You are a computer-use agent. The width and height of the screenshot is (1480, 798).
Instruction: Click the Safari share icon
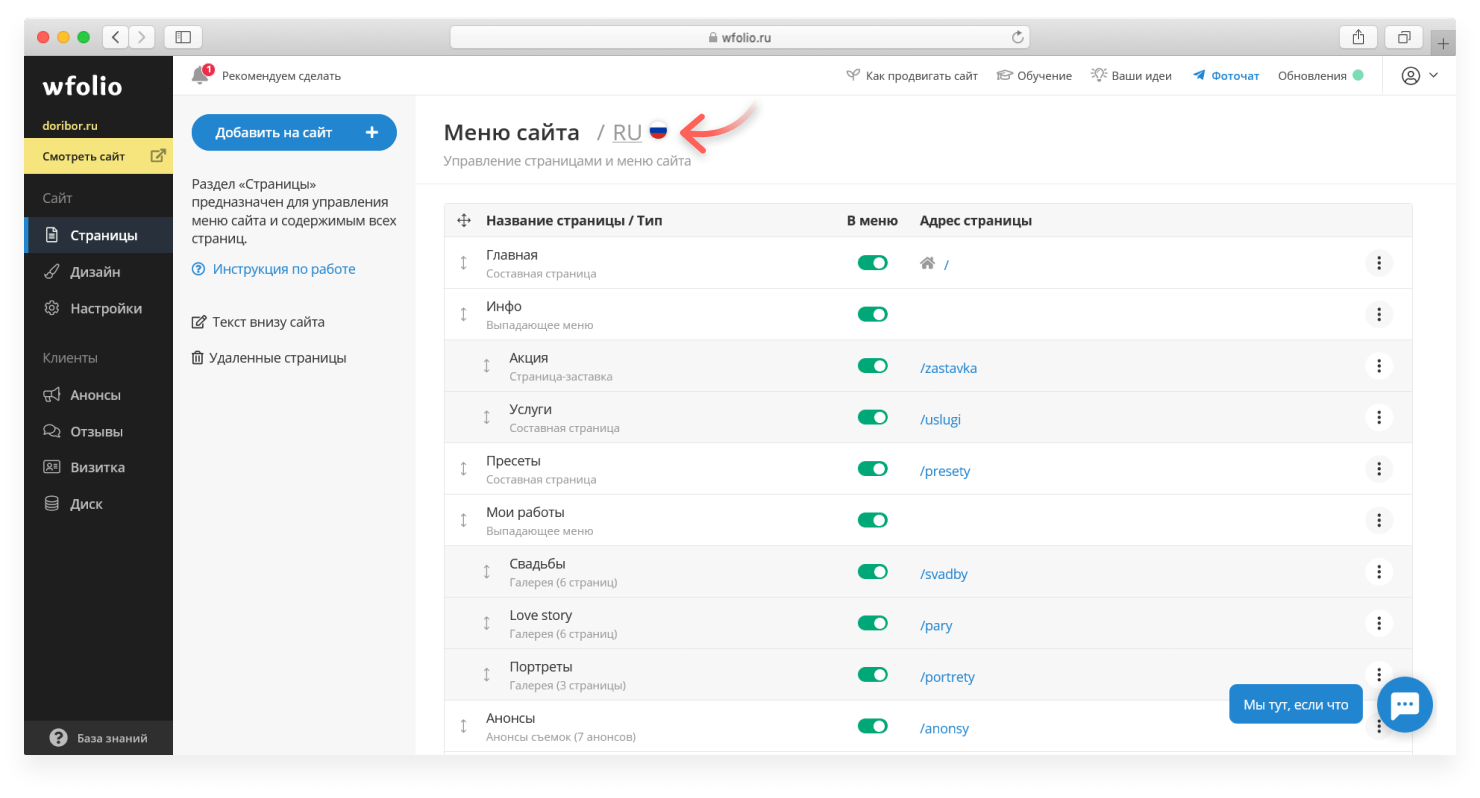pos(1358,37)
